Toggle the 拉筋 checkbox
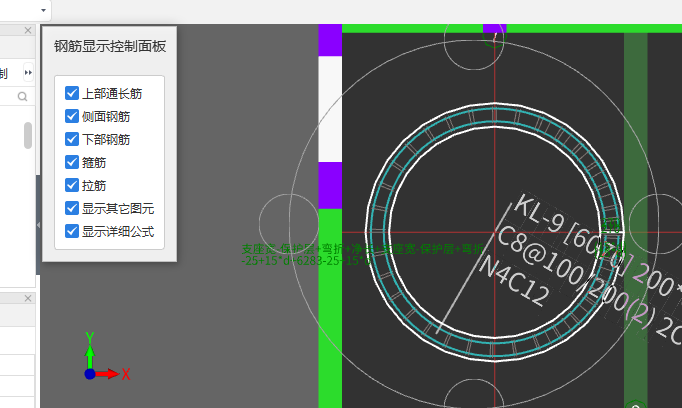Viewport: 682px width, 408px height. click(x=72, y=185)
